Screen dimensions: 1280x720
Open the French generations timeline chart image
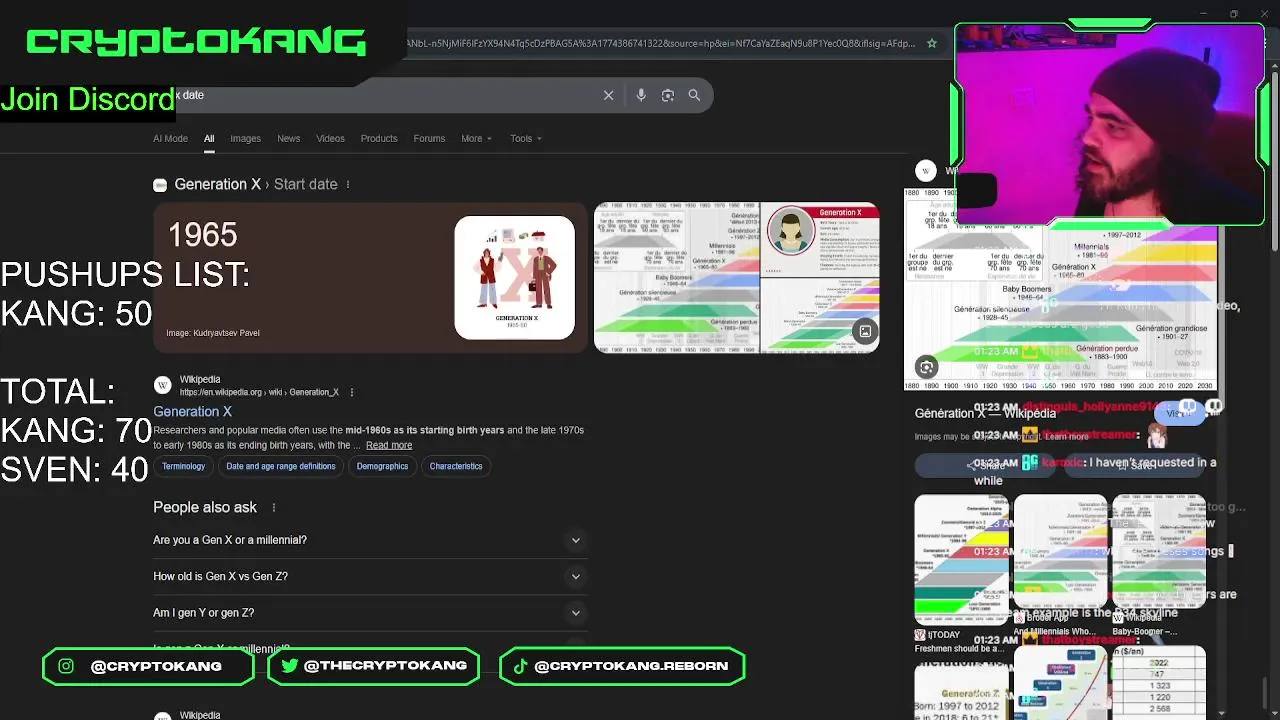[677, 278]
